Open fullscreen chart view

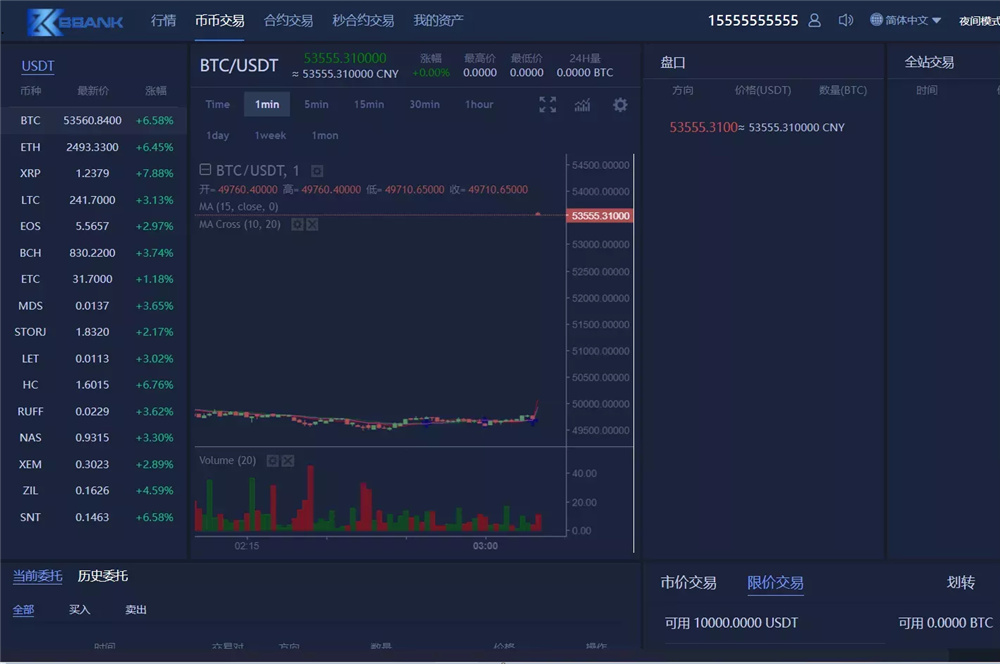click(x=547, y=104)
